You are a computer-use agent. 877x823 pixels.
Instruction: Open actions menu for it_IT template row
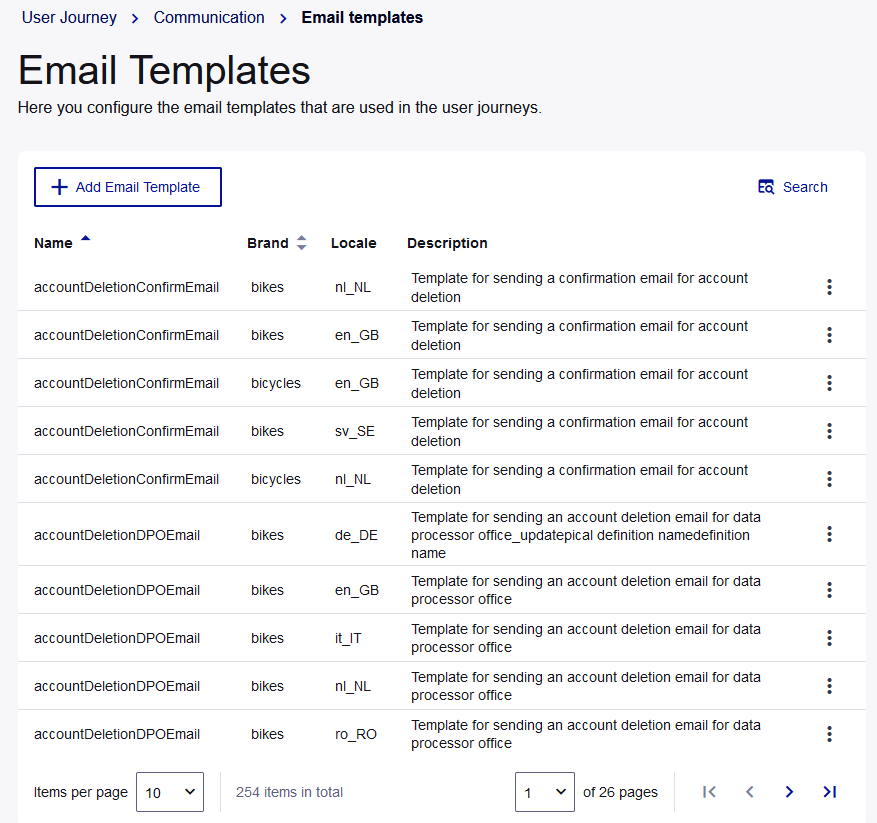[829, 638]
